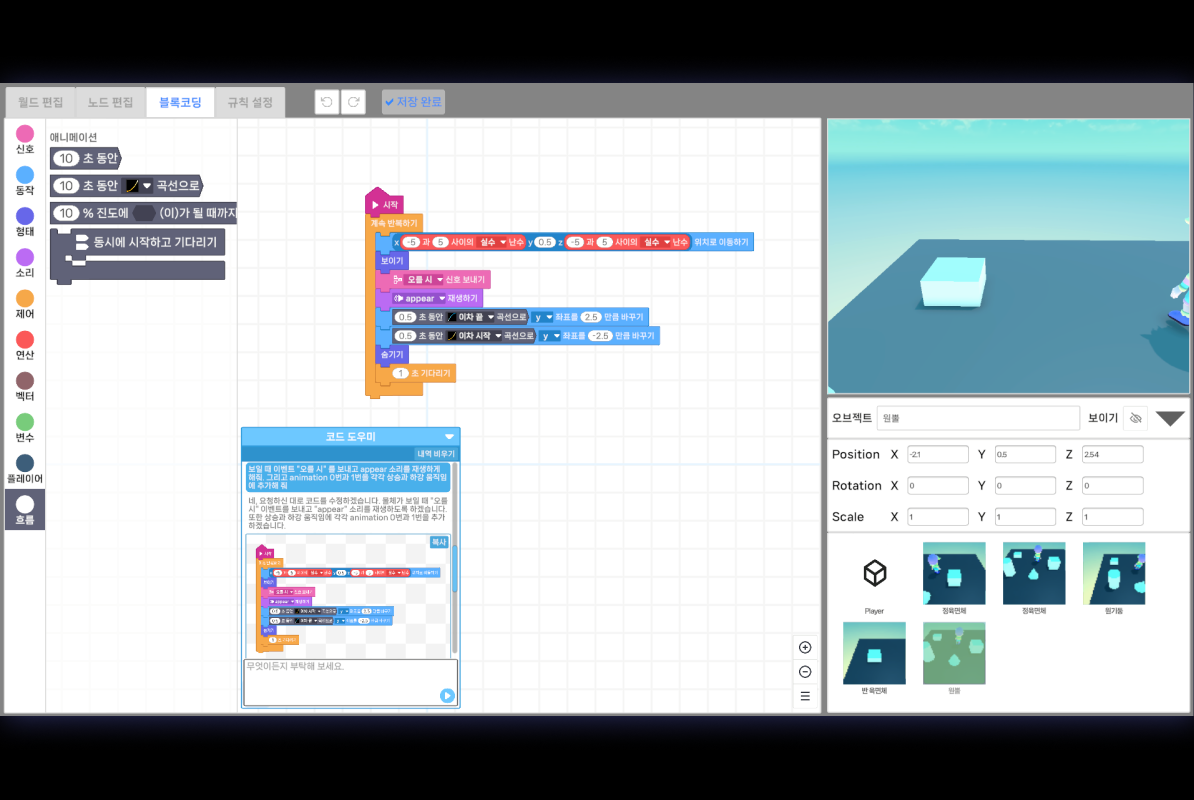The image size is (1194, 800).
Task: Click the zoom-in icon on the canvas
Action: pyautogui.click(x=805, y=647)
